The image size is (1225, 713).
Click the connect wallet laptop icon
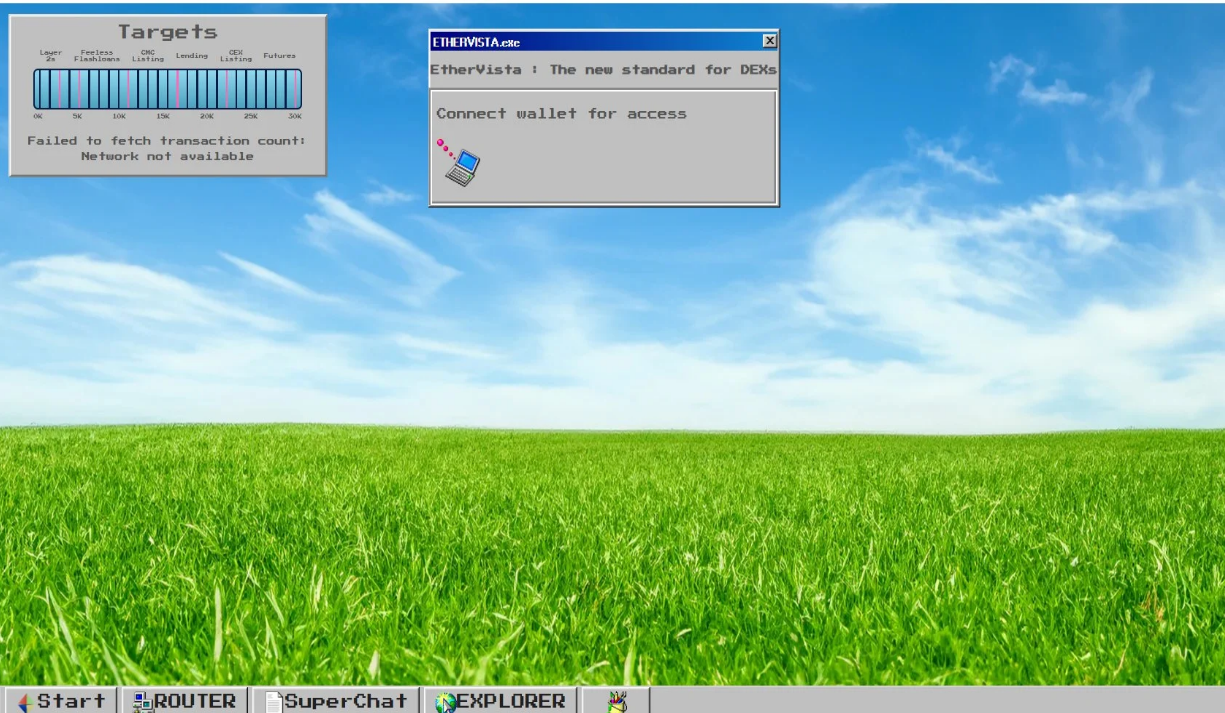click(458, 162)
